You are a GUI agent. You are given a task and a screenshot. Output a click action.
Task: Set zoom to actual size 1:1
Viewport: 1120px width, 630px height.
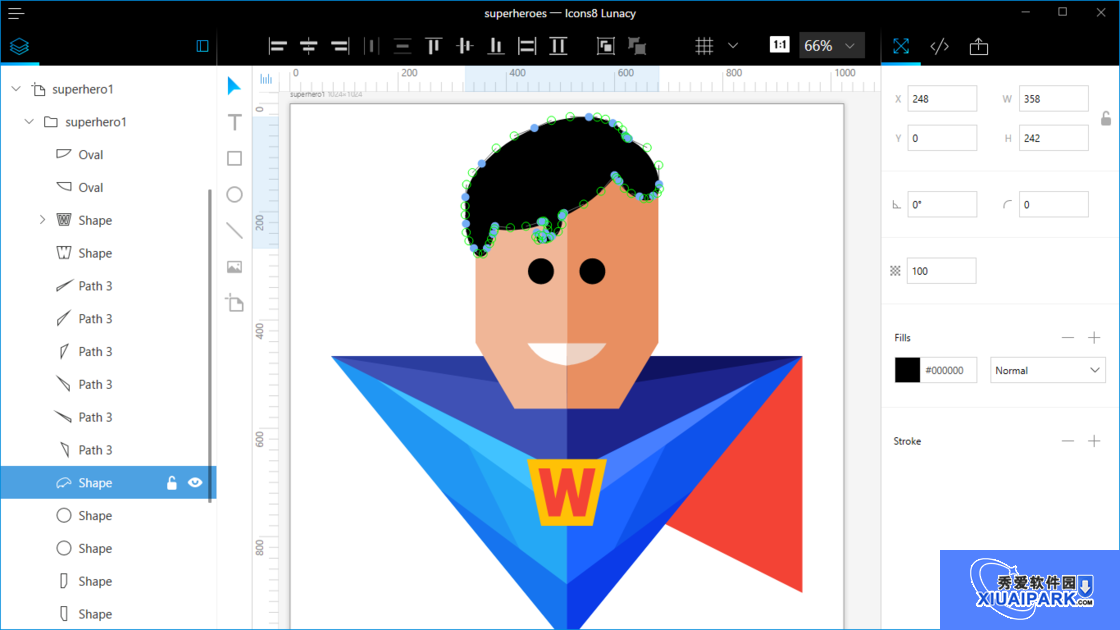pyautogui.click(x=779, y=45)
